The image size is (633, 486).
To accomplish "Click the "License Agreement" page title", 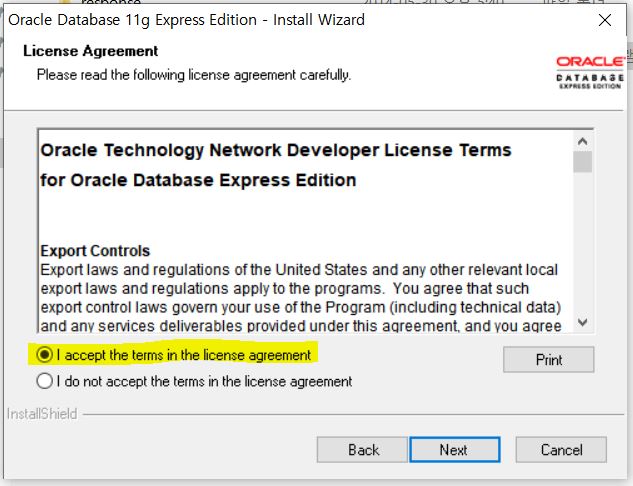I will (x=90, y=51).
